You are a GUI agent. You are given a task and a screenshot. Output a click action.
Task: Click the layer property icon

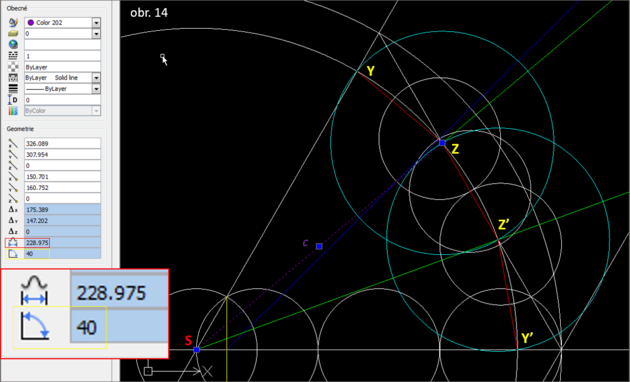point(13,34)
